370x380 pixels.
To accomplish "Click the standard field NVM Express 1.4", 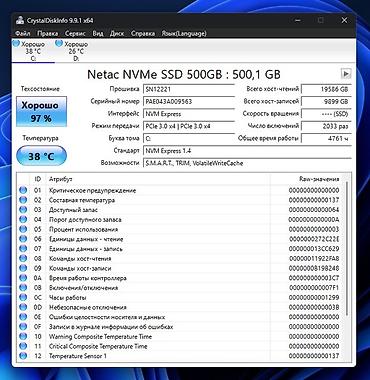I will [x=247, y=151].
